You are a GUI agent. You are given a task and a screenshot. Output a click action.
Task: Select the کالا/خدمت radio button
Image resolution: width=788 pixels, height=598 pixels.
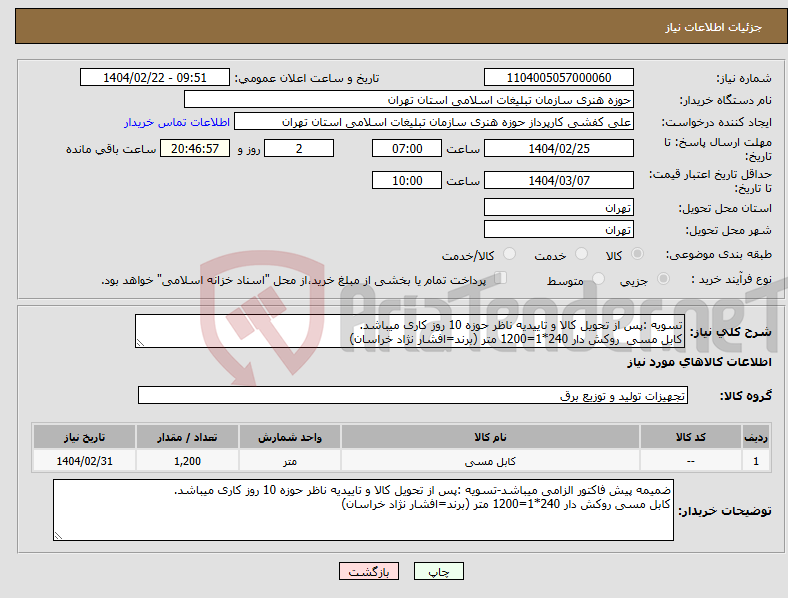509,254
